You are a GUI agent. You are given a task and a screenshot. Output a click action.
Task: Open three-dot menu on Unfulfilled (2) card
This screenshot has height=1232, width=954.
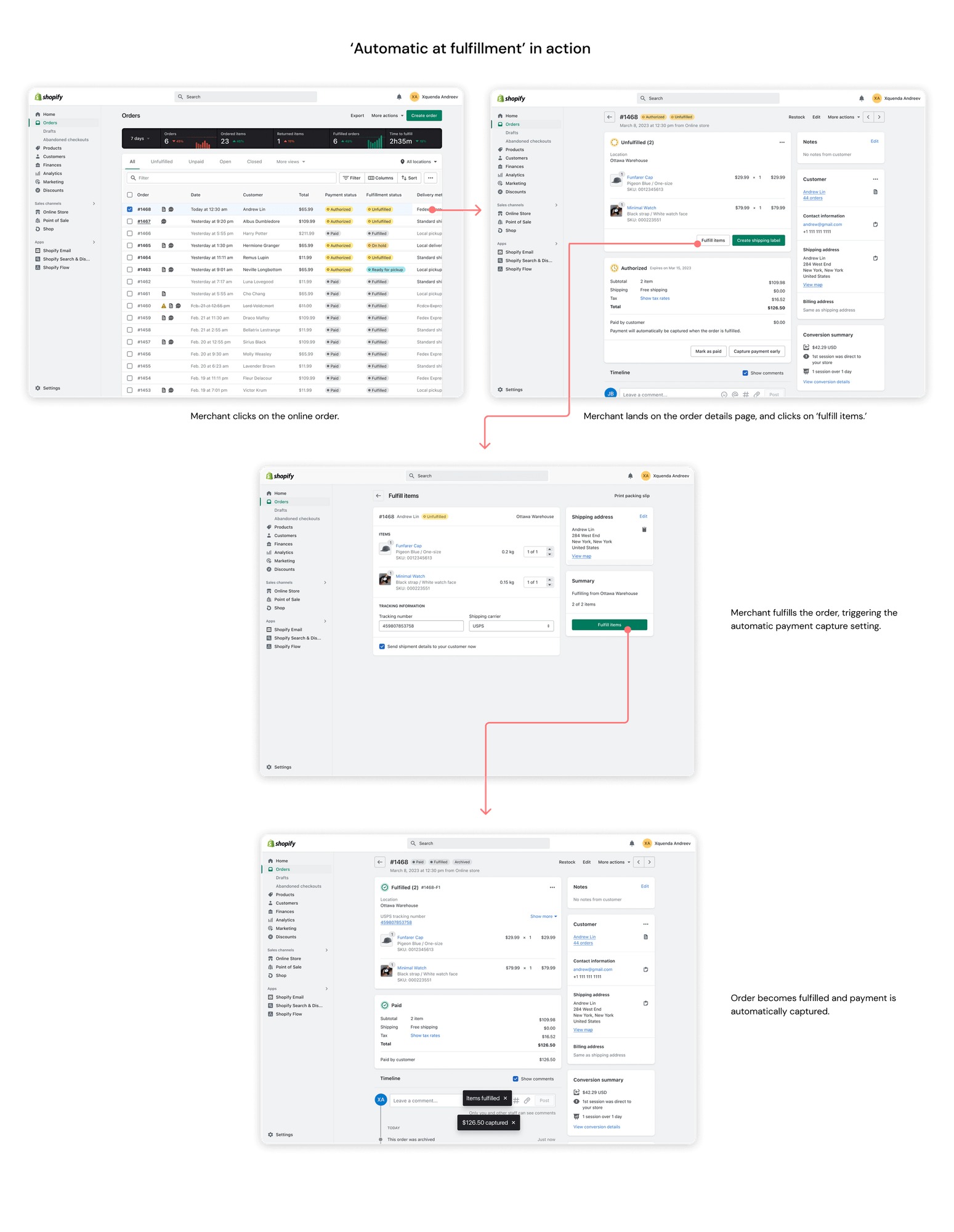(782, 142)
